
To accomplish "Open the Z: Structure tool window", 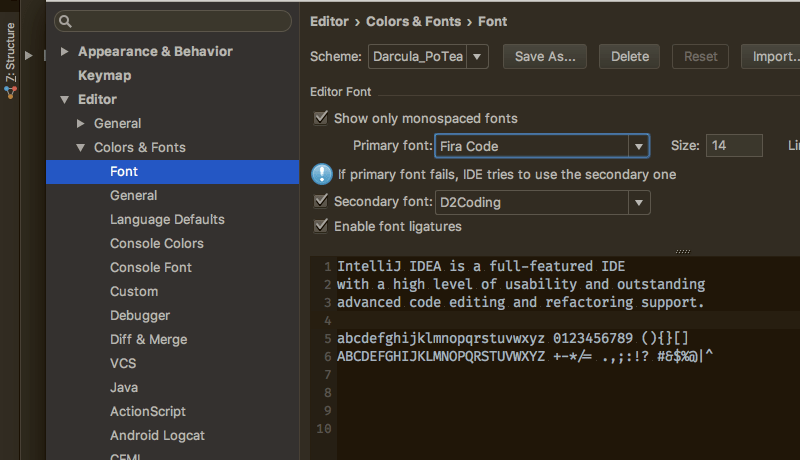I will (10, 59).
